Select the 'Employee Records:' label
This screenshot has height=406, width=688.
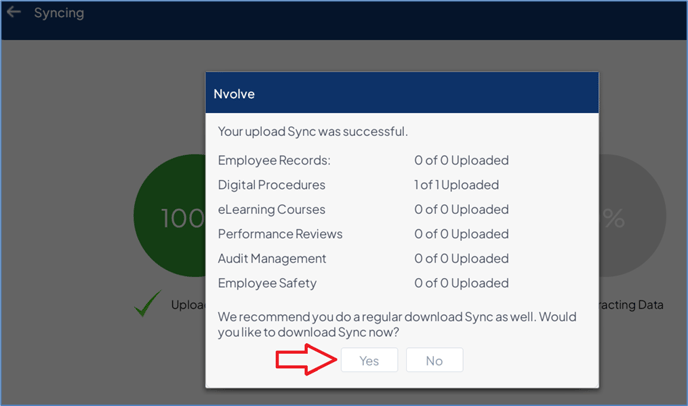[274, 161]
